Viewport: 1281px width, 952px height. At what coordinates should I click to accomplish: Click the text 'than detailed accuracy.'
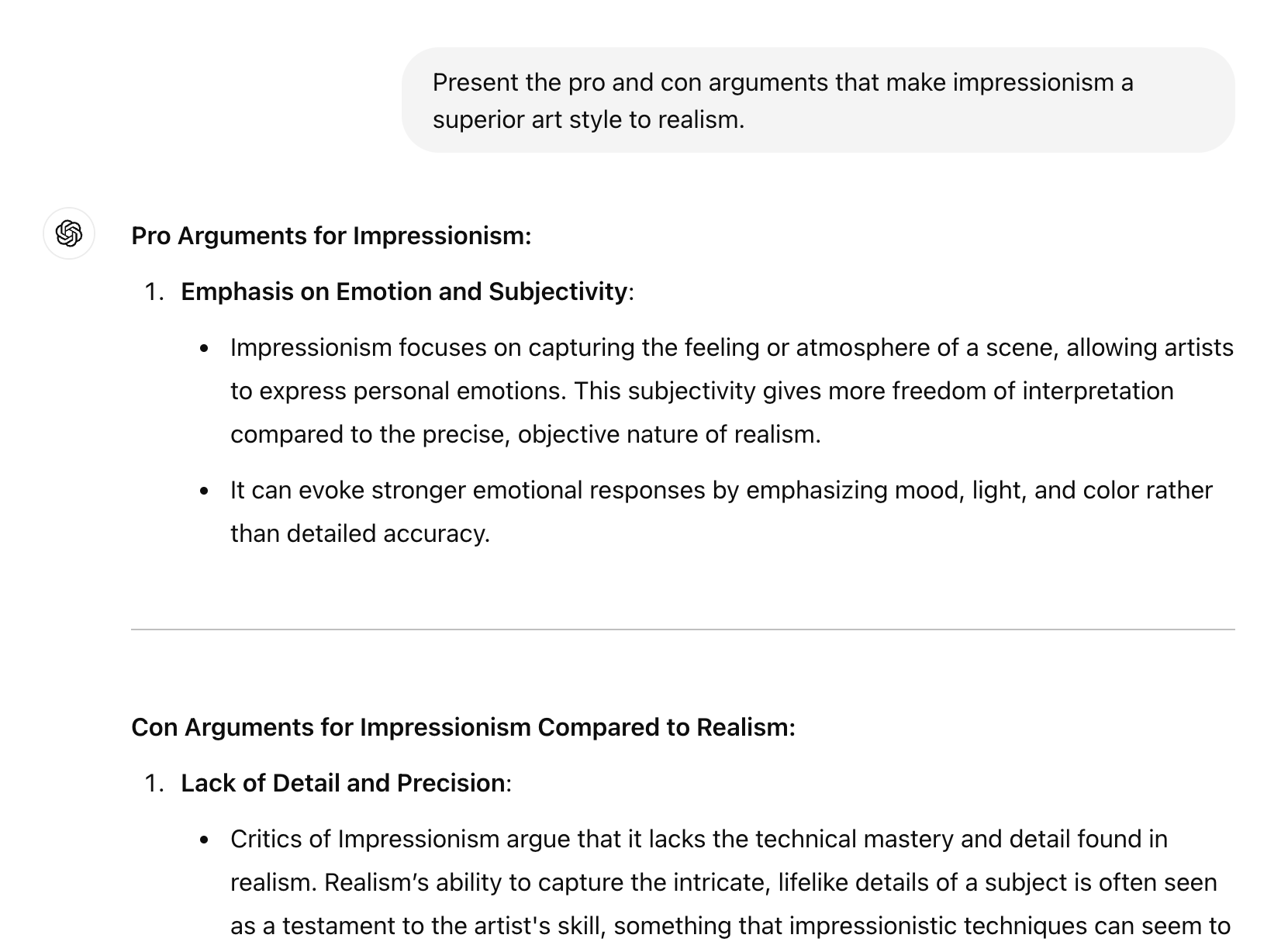coord(360,533)
